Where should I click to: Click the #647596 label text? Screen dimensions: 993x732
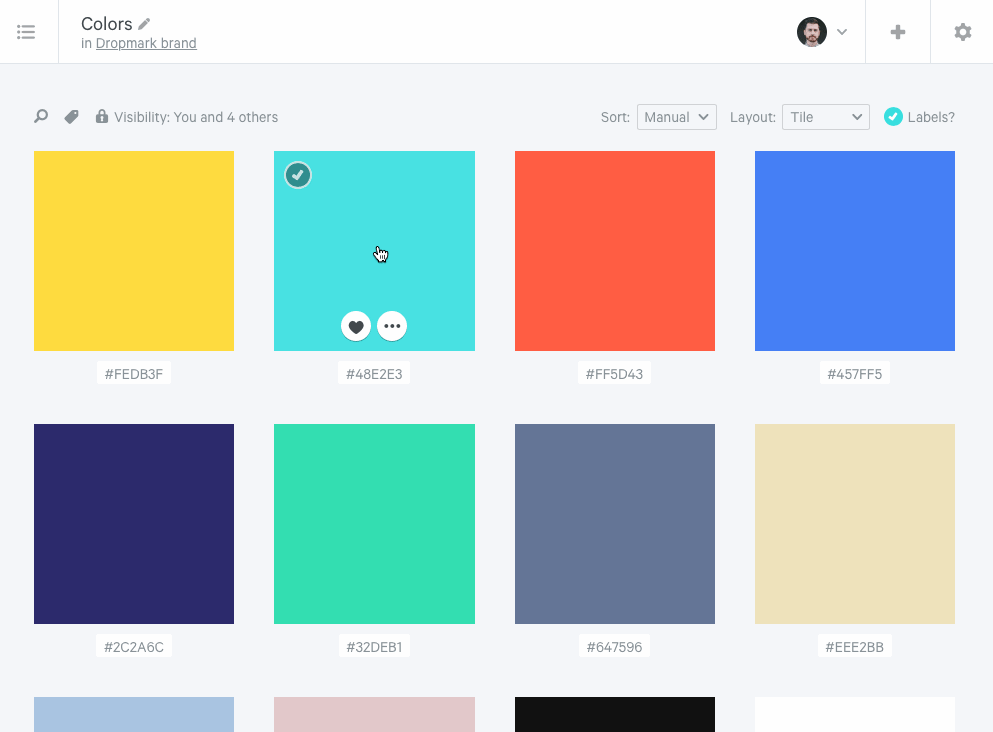tap(614, 647)
